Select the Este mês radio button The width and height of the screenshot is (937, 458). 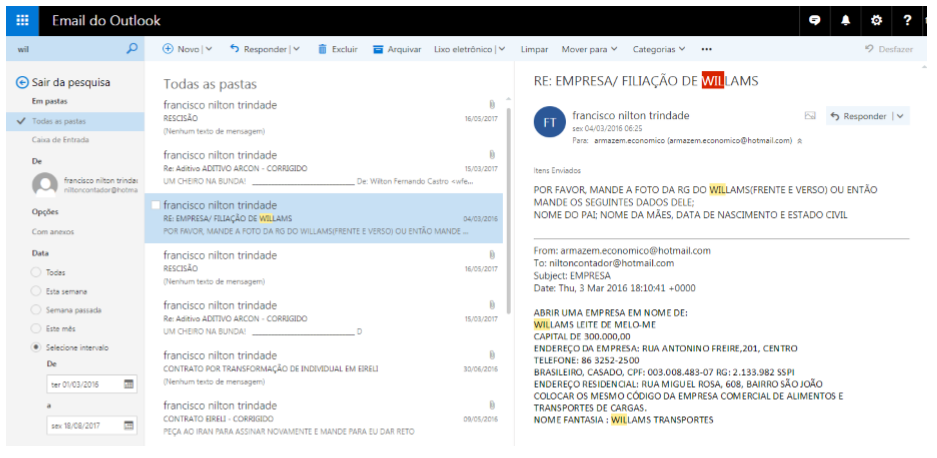[36, 329]
